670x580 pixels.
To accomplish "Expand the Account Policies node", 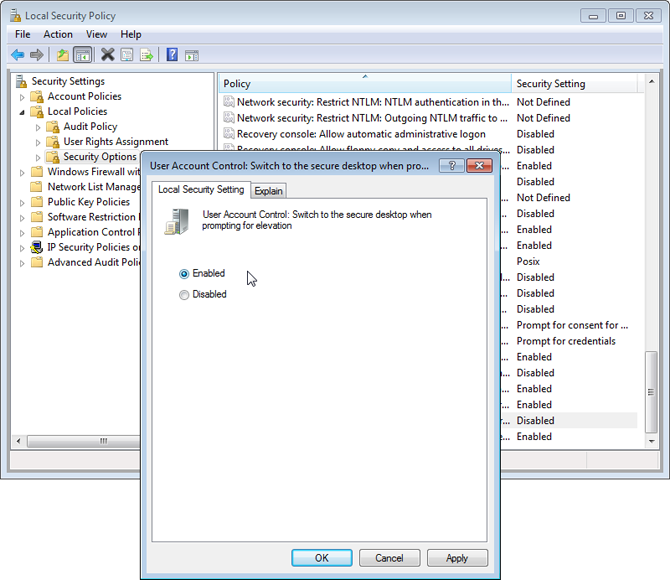I will click(22, 97).
